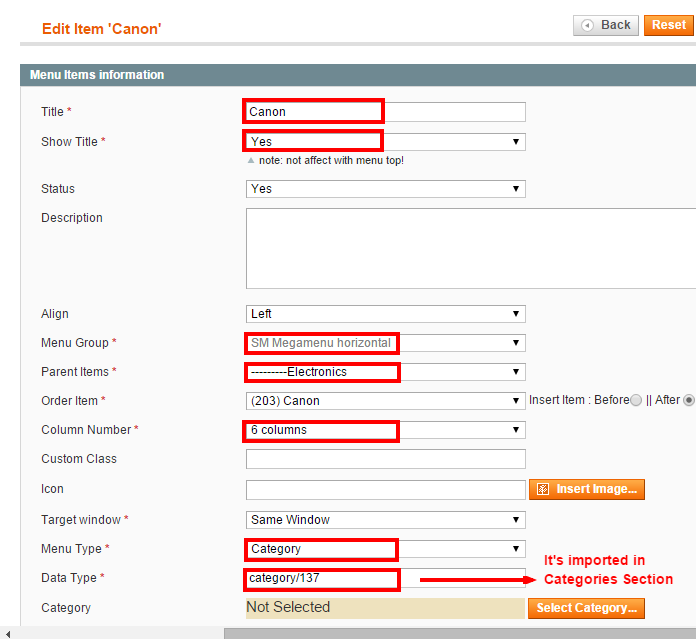Click the Not Selected category text

point(288,607)
